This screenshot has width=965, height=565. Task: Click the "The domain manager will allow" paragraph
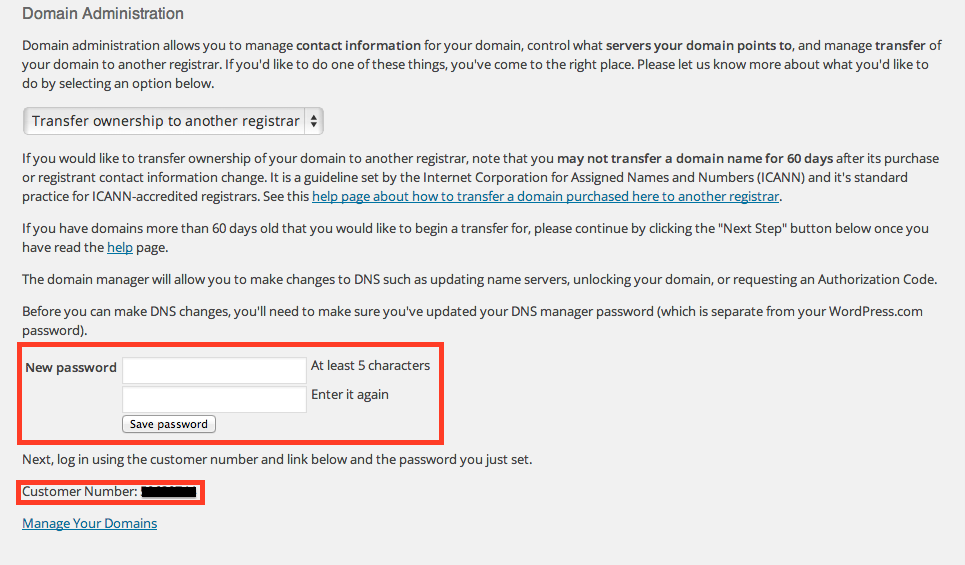pos(479,278)
